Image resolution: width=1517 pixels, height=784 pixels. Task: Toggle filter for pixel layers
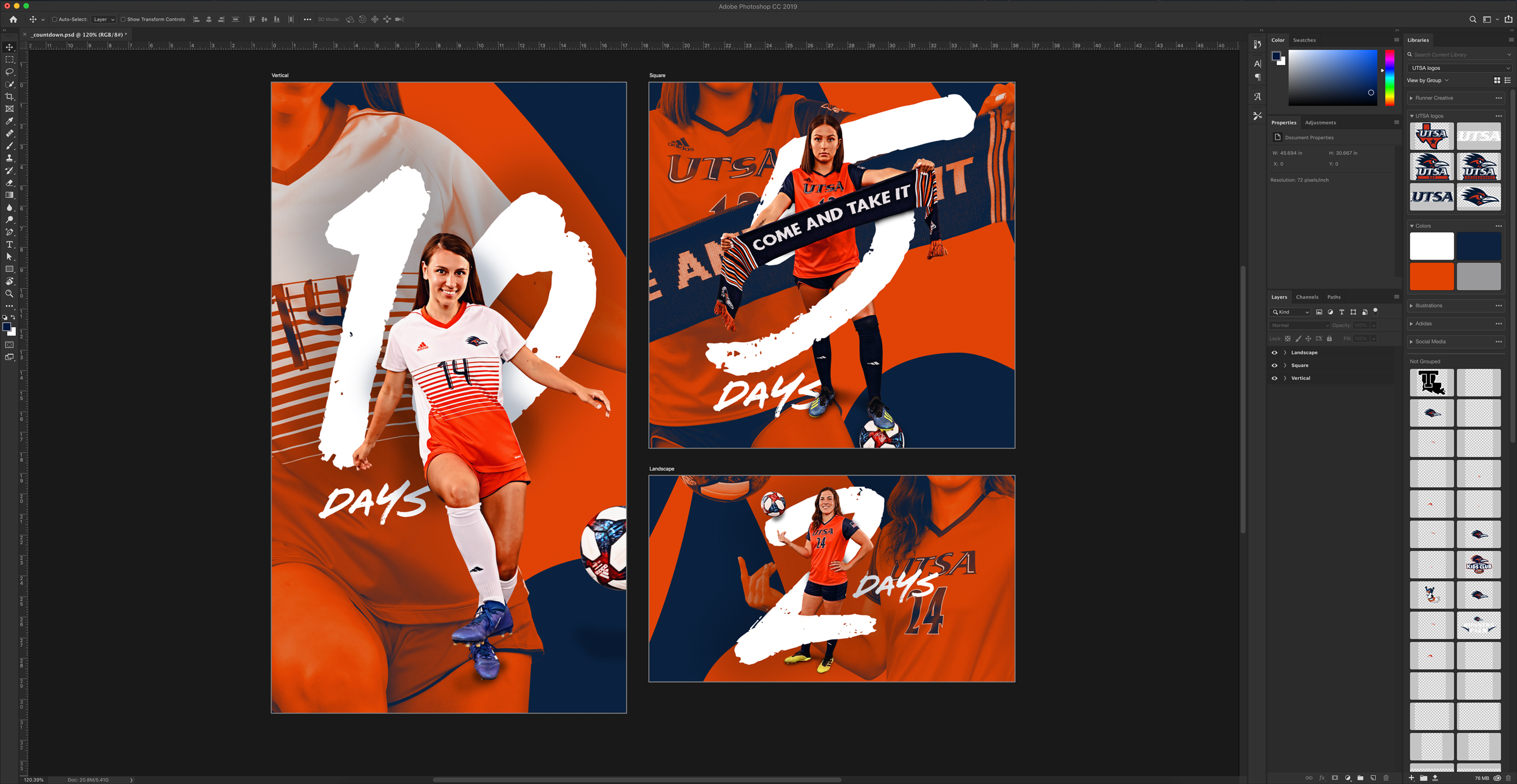[x=1319, y=312]
